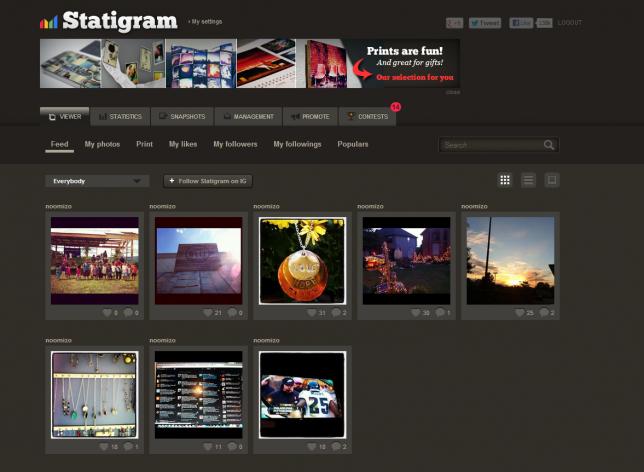Like the computer screen tweets photo
644x472 pixels.
(x=208, y=447)
